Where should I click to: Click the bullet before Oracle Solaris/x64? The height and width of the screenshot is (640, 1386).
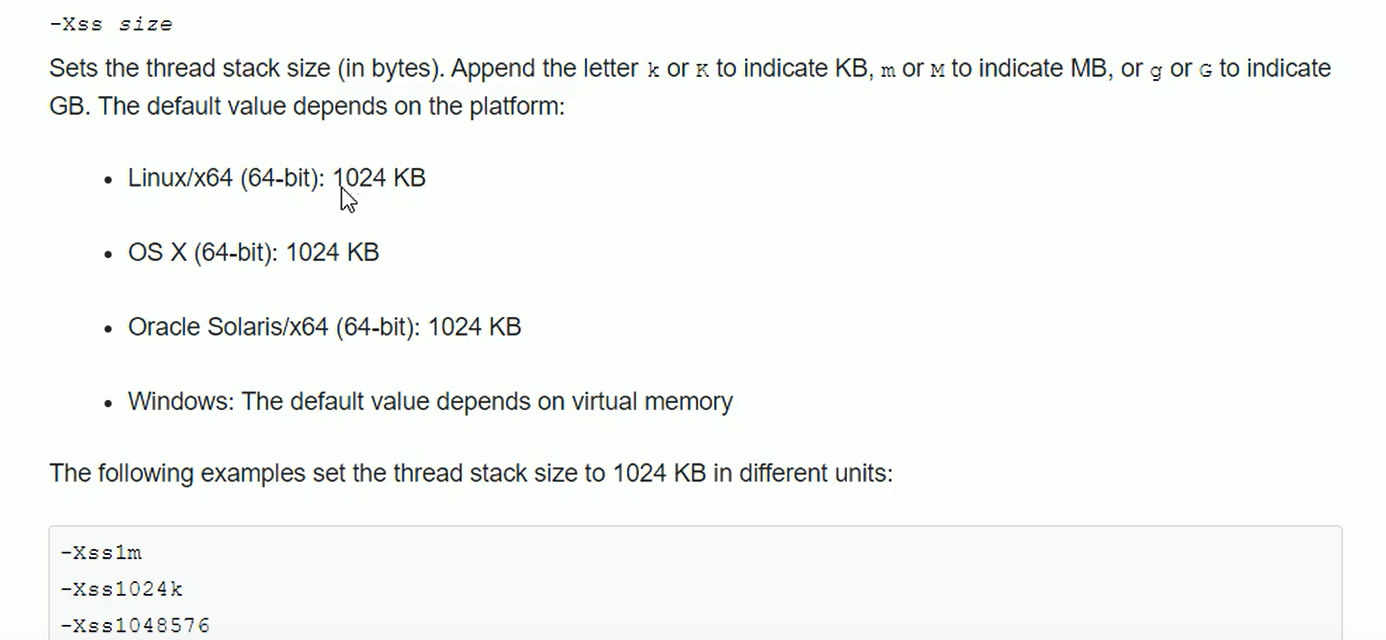109,329
